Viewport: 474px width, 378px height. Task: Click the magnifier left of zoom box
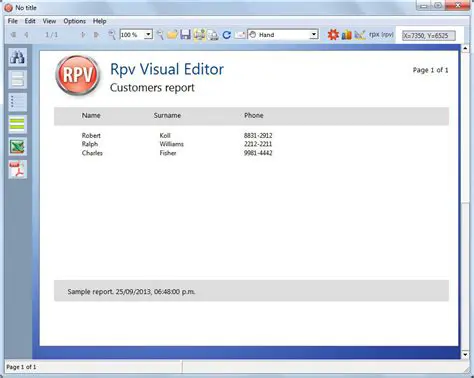(x=112, y=35)
